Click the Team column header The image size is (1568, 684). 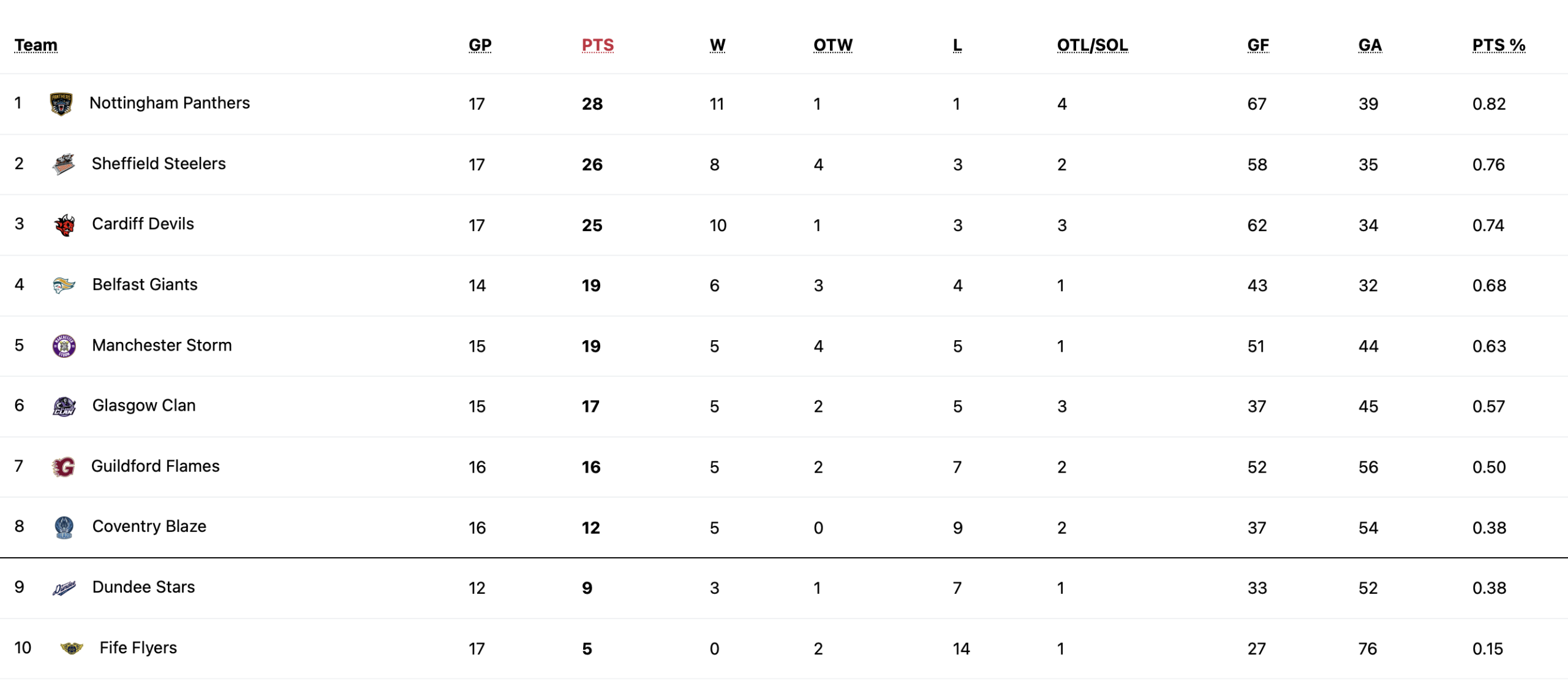pyautogui.click(x=36, y=45)
